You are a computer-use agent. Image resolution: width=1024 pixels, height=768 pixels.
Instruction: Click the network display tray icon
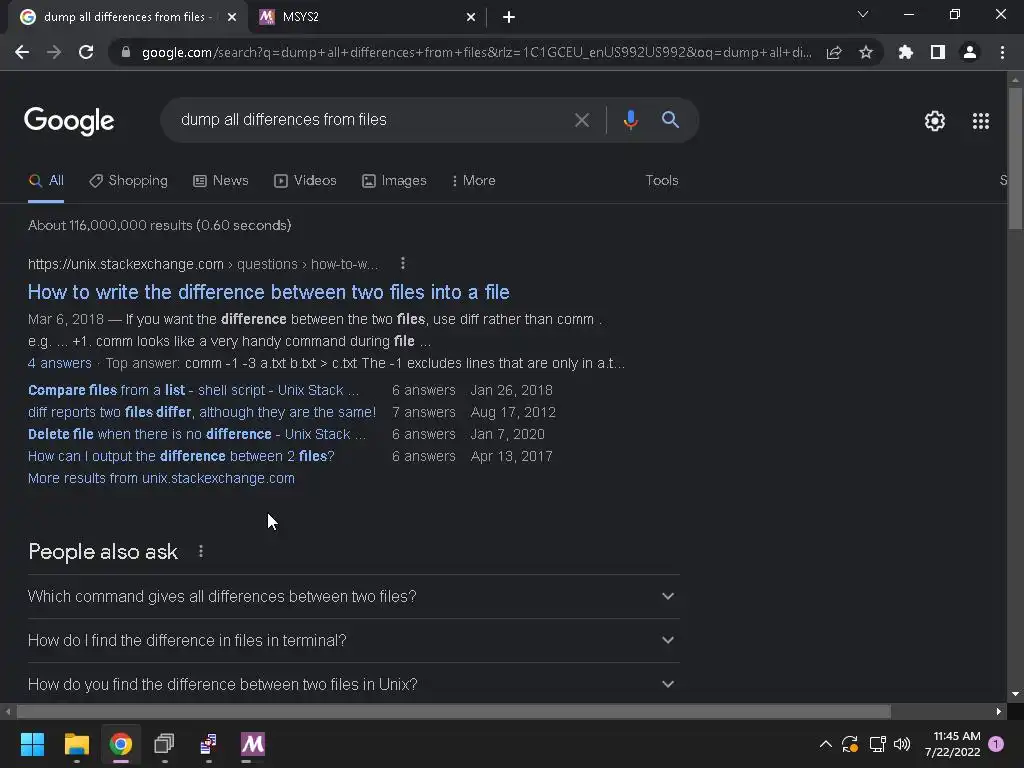tap(877, 744)
